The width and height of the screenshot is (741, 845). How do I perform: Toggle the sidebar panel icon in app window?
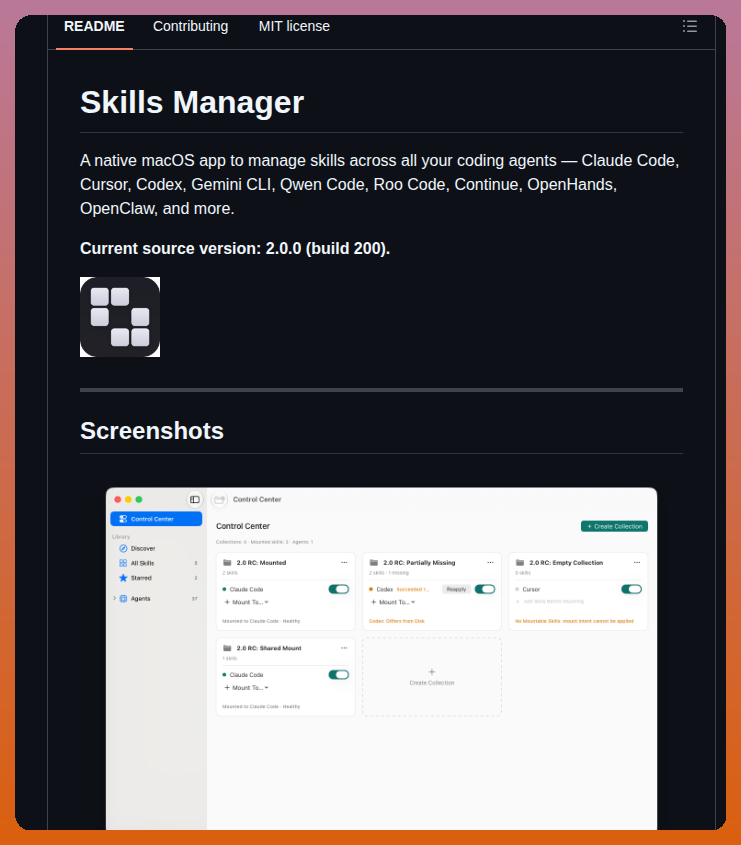click(195, 500)
